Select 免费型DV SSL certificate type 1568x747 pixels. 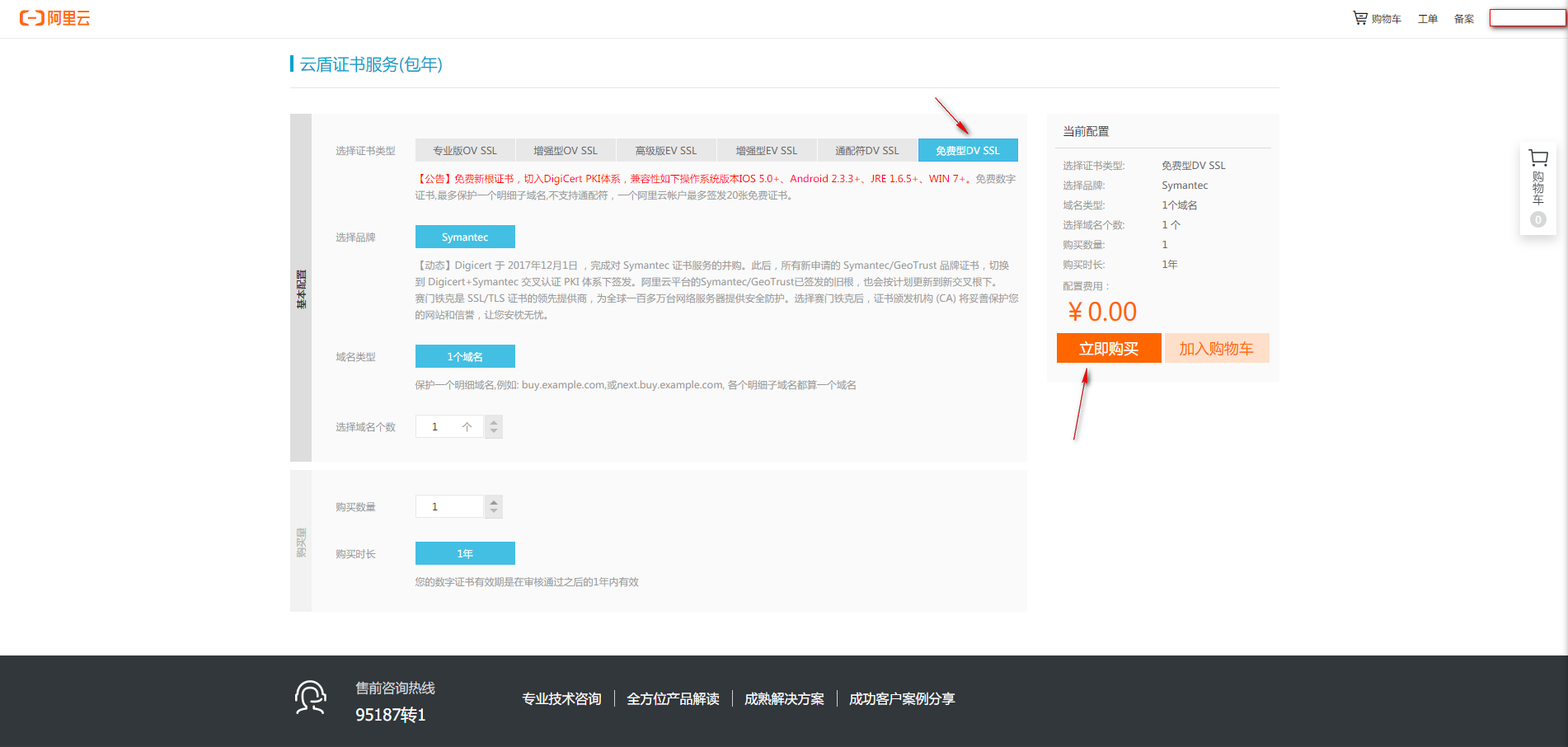[968, 150]
